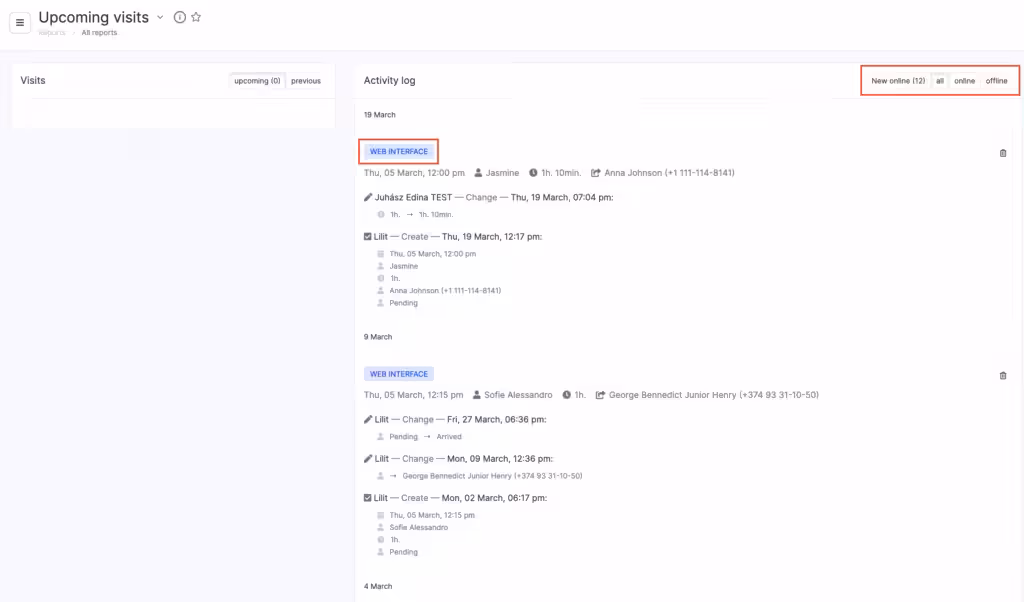
Task: Delete the 9 March activity entry
Action: pyautogui.click(x=1003, y=376)
